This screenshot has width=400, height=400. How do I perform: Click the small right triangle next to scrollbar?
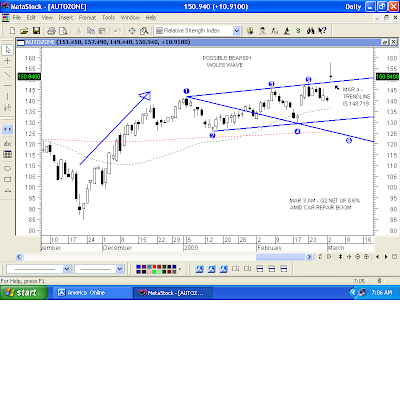(386, 257)
